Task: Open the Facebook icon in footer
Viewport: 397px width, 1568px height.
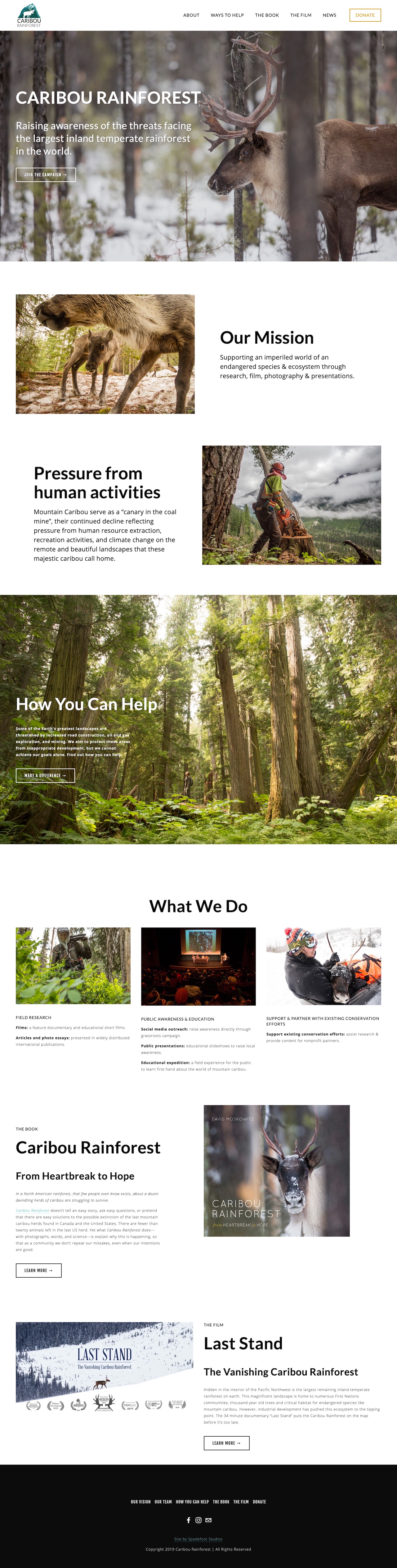Action: tap(189, 1520)
